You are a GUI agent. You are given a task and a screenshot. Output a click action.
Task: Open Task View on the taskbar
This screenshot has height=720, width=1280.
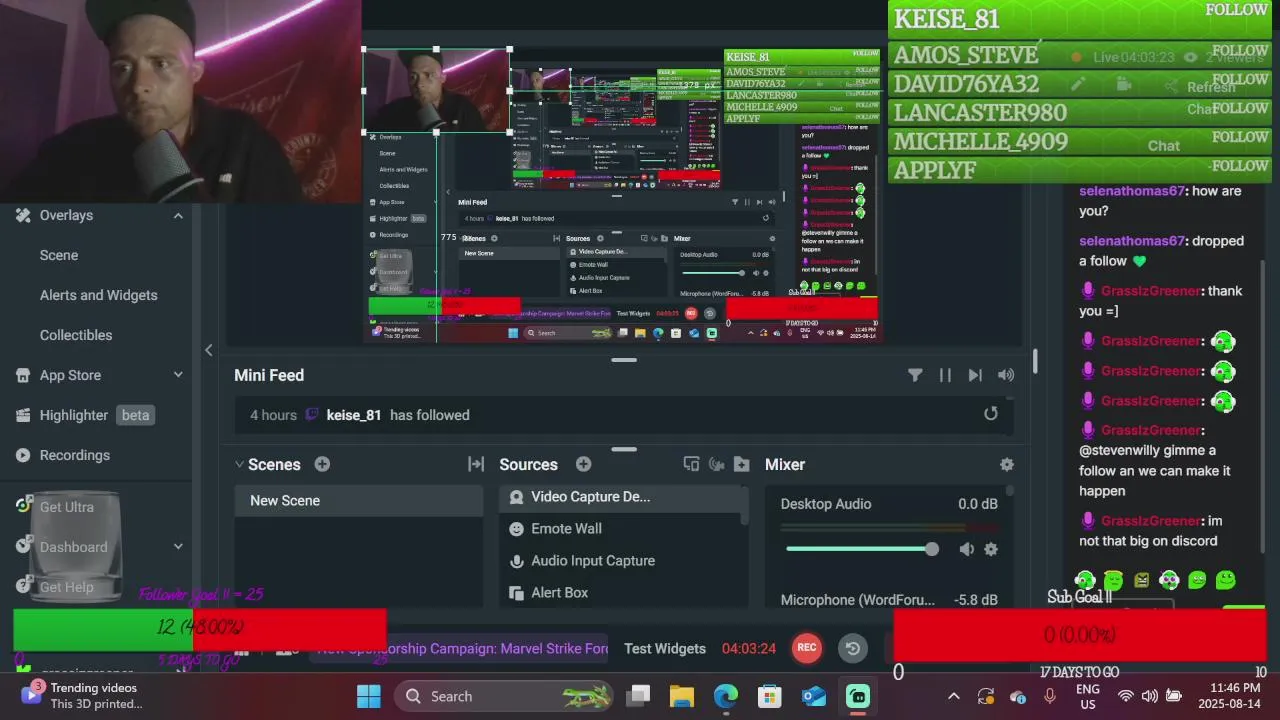point(638,696)
